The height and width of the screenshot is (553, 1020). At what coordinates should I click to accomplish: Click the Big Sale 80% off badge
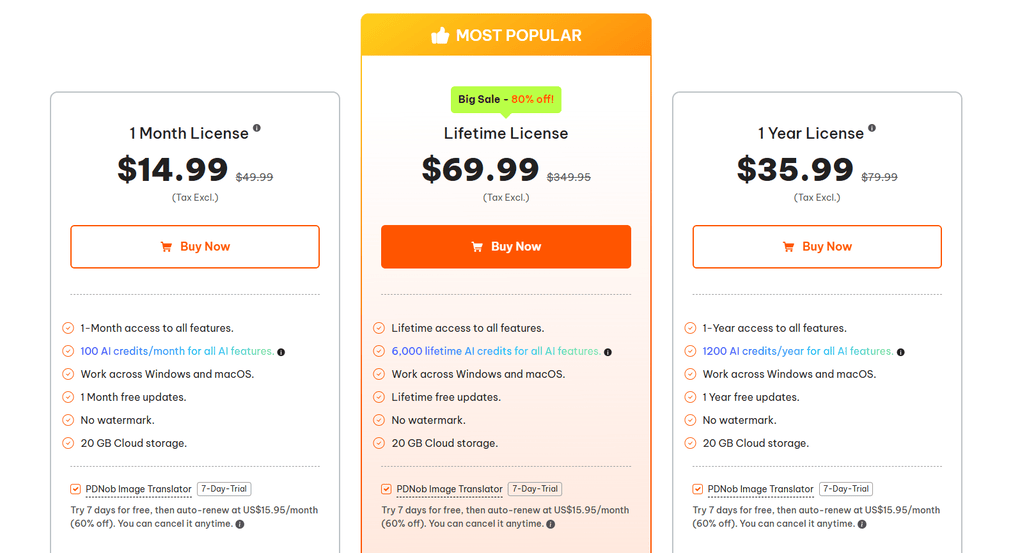click(506, 99)
